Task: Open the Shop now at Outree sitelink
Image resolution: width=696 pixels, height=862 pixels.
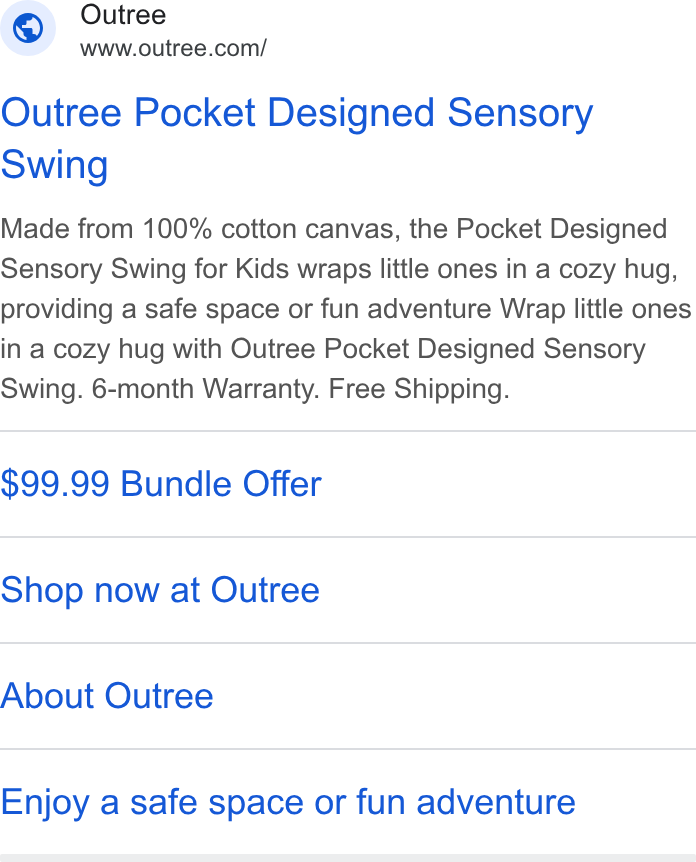Action: [x=160, y=590]
